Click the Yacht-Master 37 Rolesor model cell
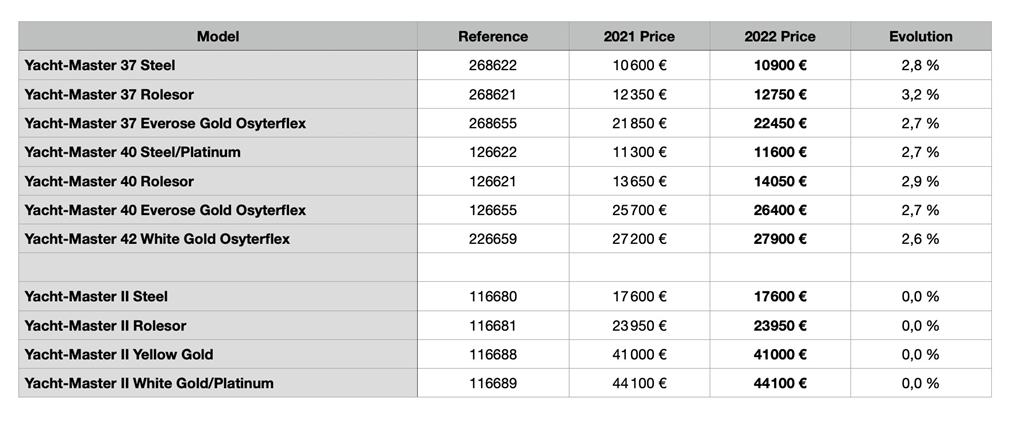1024x425 pixels. (x=109, y=94)
